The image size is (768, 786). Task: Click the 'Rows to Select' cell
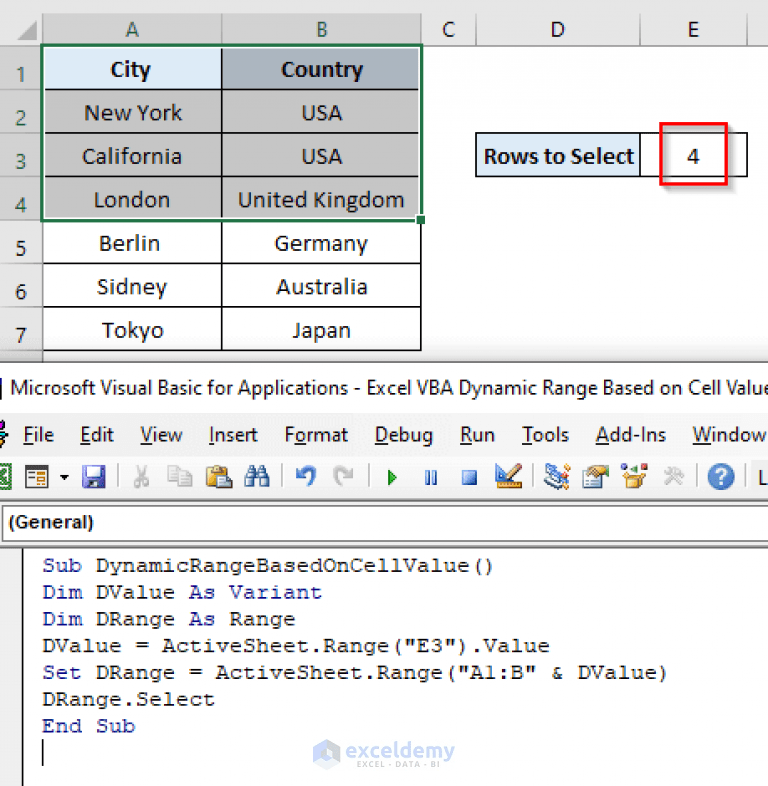pos(558,155)
